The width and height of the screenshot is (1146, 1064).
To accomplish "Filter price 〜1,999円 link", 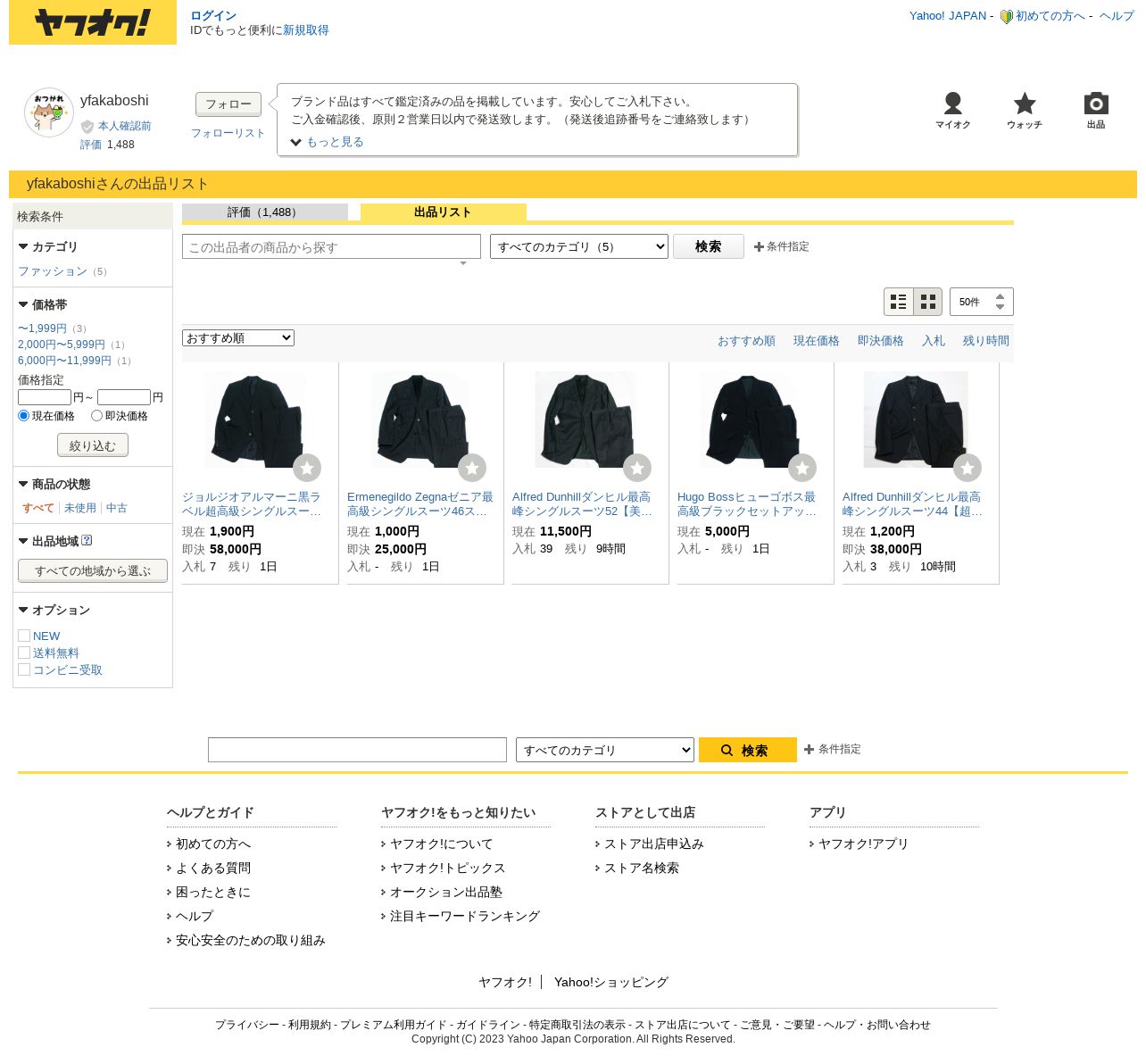I will [42, 328].
